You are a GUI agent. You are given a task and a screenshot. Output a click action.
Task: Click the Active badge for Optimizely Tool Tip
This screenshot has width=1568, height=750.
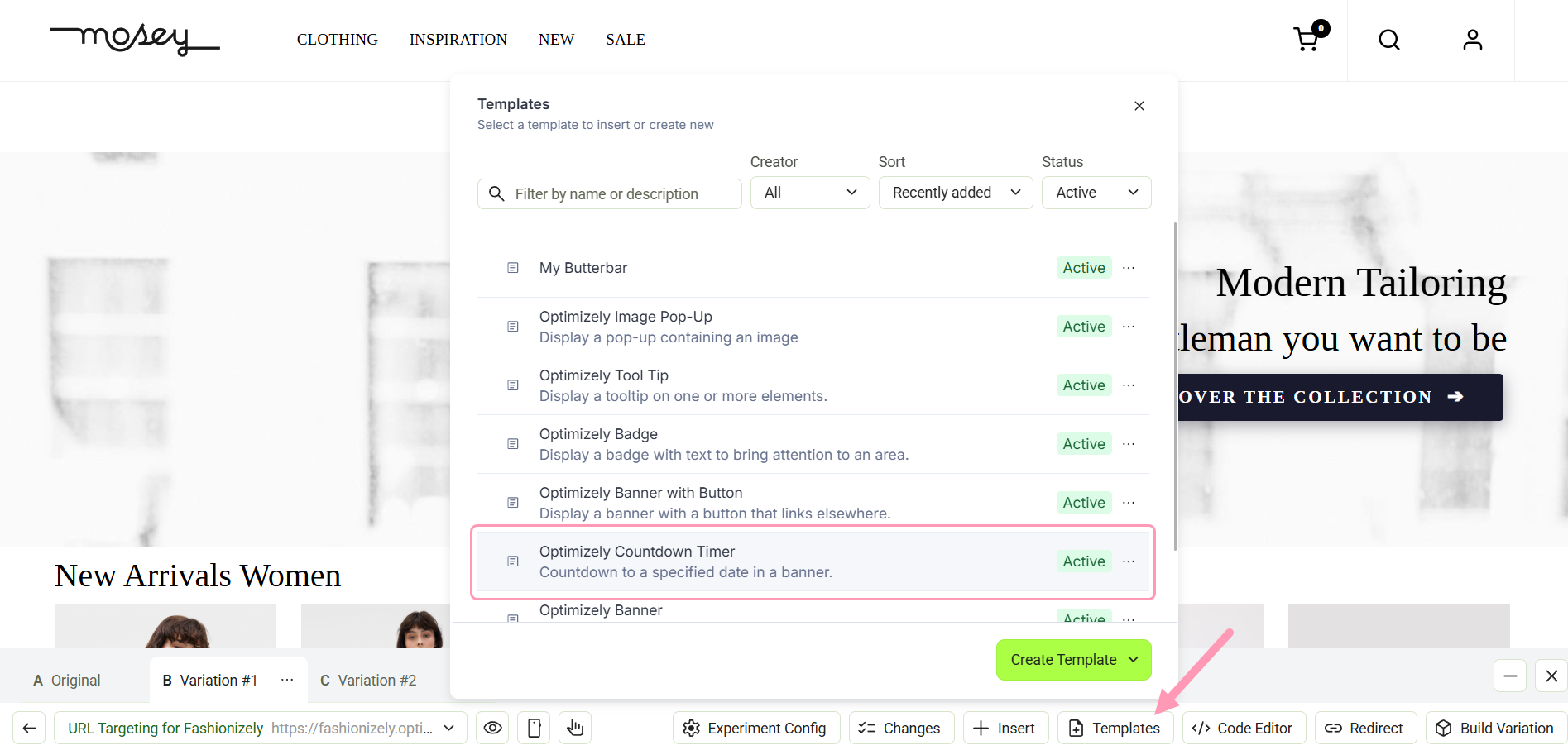pos(1084,385)
